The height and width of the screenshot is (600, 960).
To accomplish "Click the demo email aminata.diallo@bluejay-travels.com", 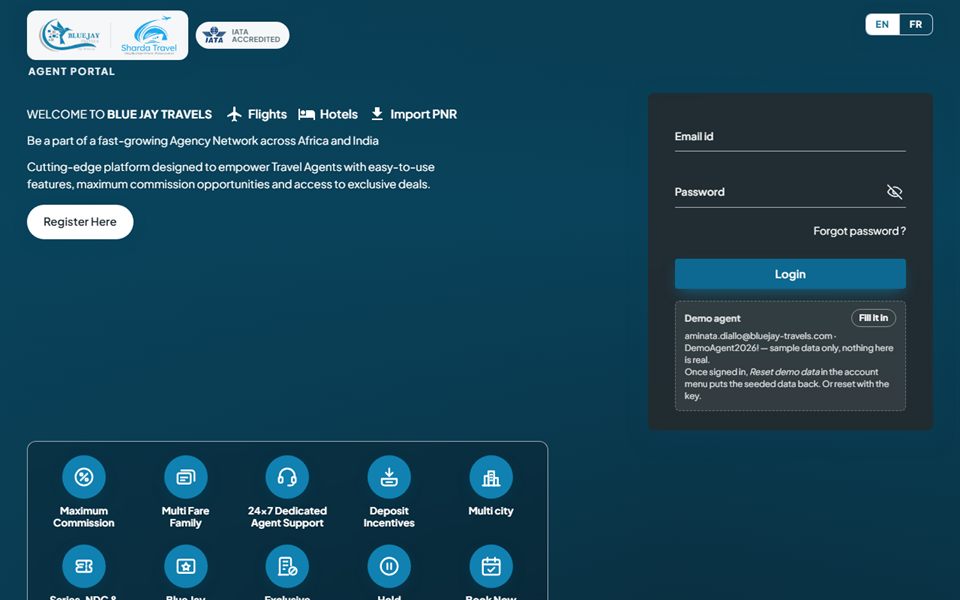I will click(x=758, y=336).
